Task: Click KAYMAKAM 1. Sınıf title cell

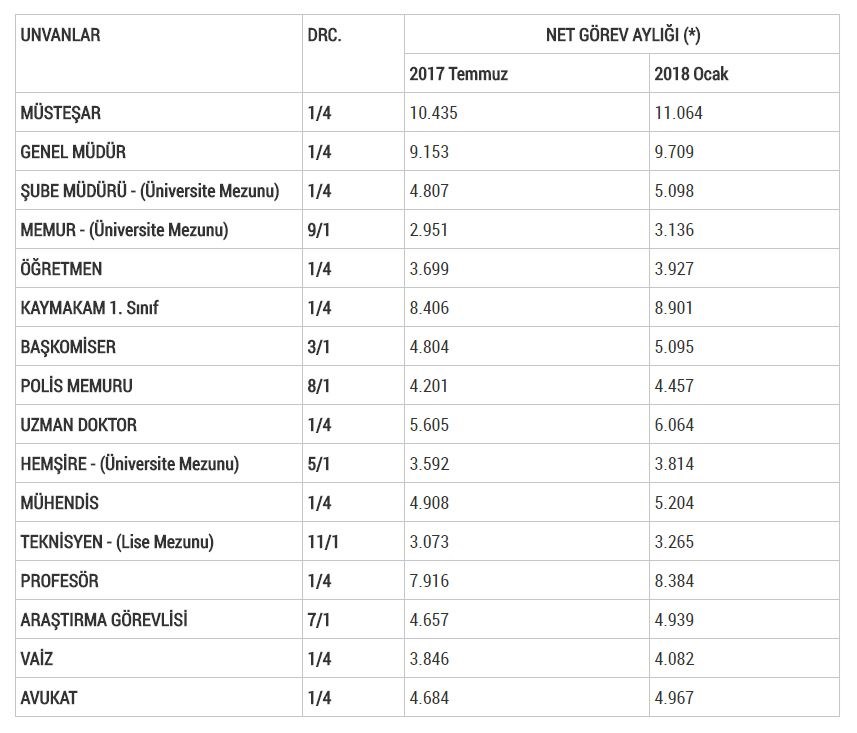Action: [x=90, y=308]
